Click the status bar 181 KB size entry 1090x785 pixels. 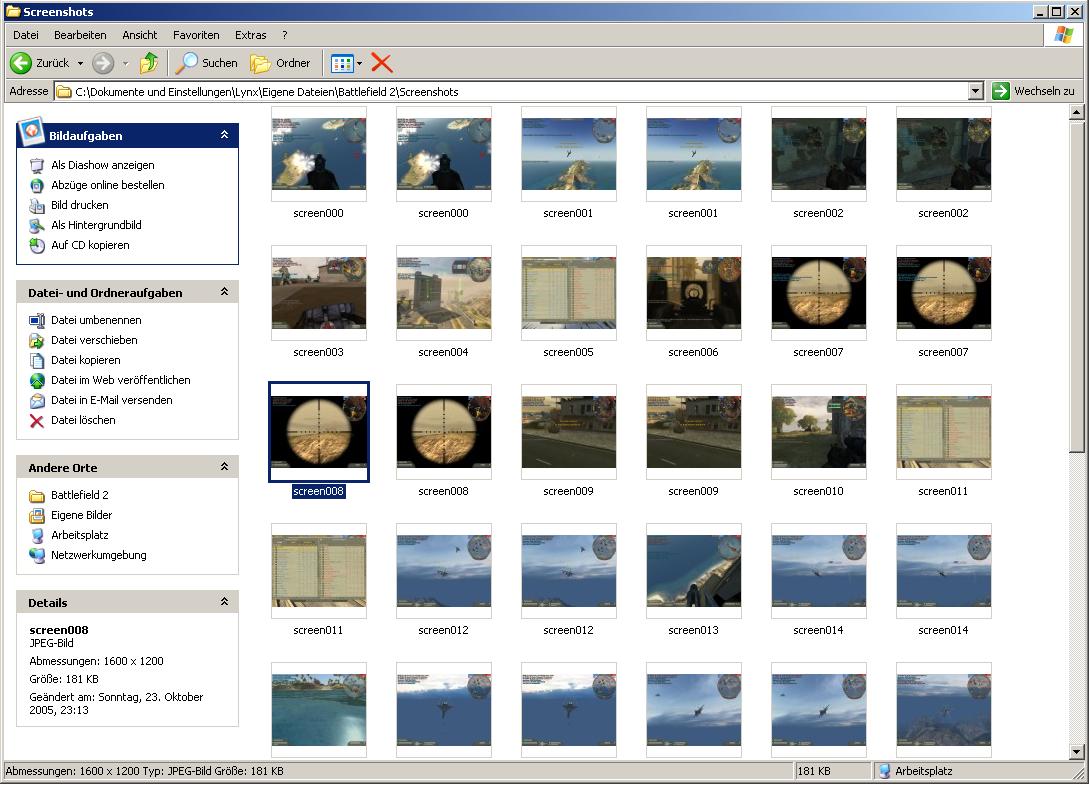[833, 771]
